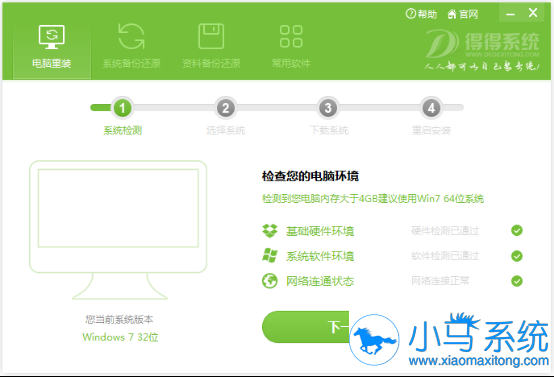Click the 重启安装 step label

431,131
